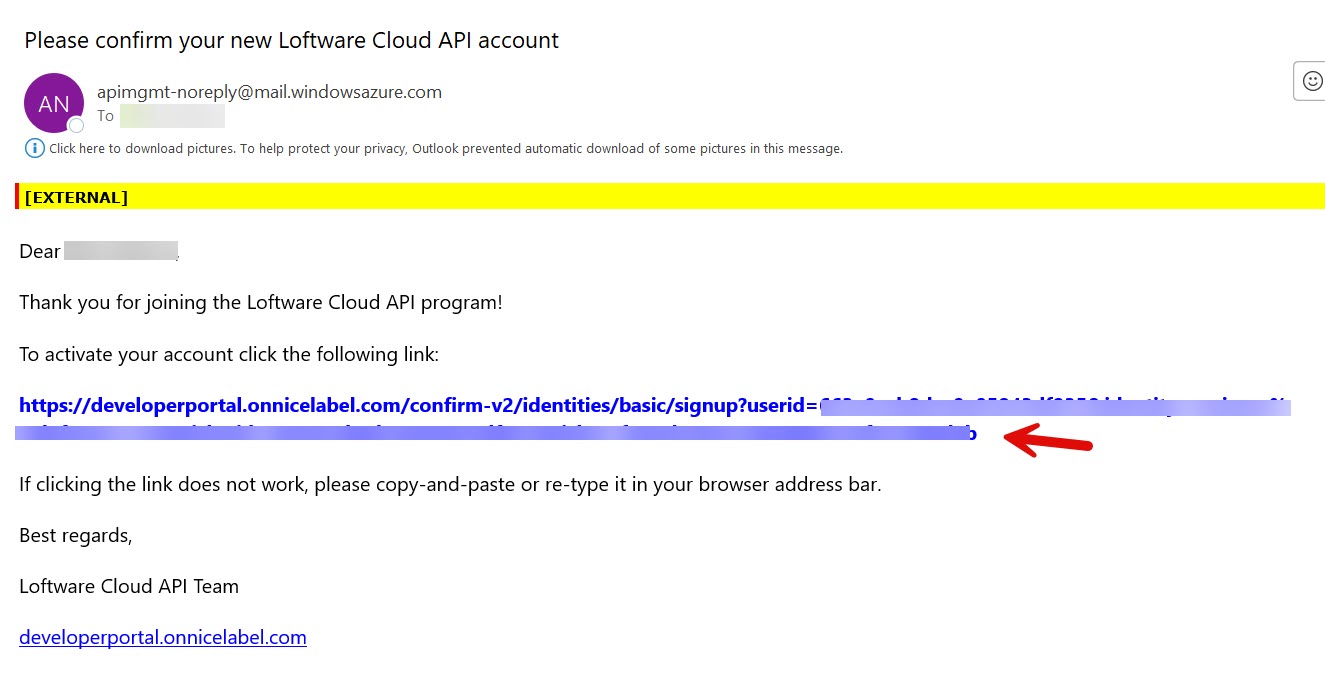The height and width of the screenshot is (685, 1325).
Task: Click the 'Best regards,' closing line
Action: [75, 535]
